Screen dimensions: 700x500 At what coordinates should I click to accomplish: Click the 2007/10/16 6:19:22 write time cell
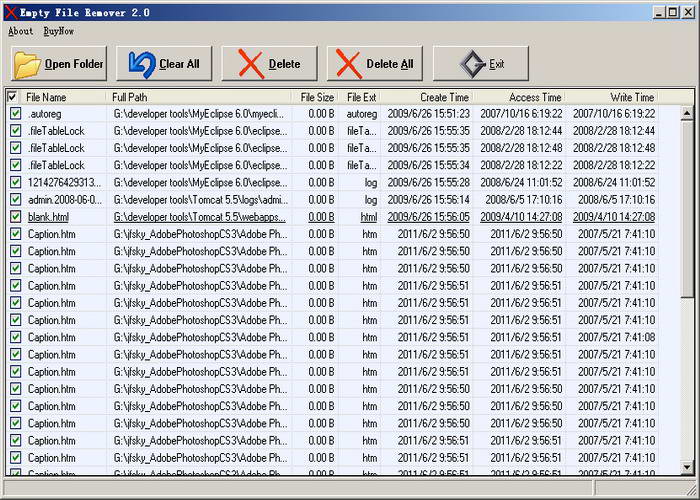coord(614,114)
